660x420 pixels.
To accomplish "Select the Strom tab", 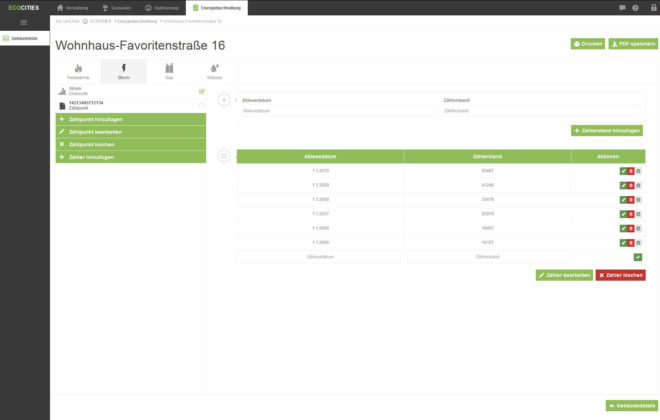I will point(124,71).
